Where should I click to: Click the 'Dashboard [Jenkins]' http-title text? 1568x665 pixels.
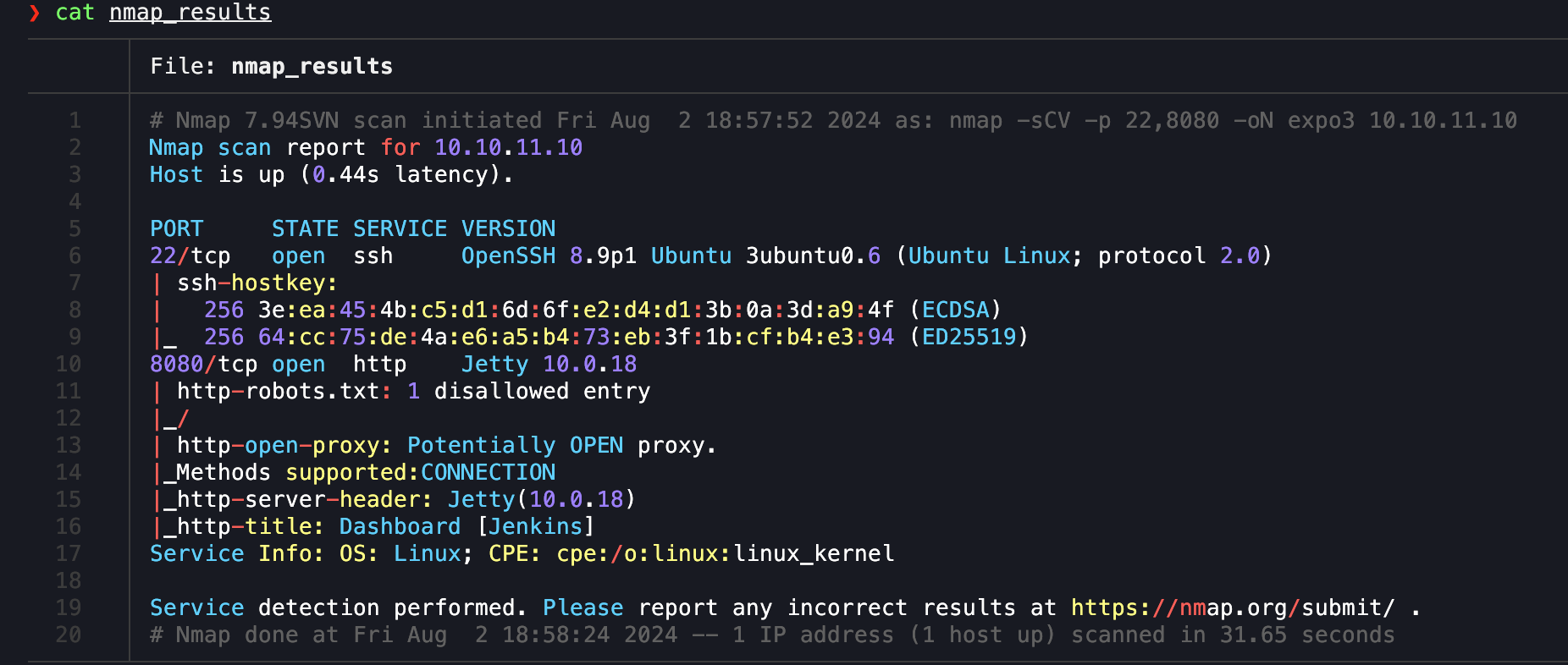coord(467,527)
